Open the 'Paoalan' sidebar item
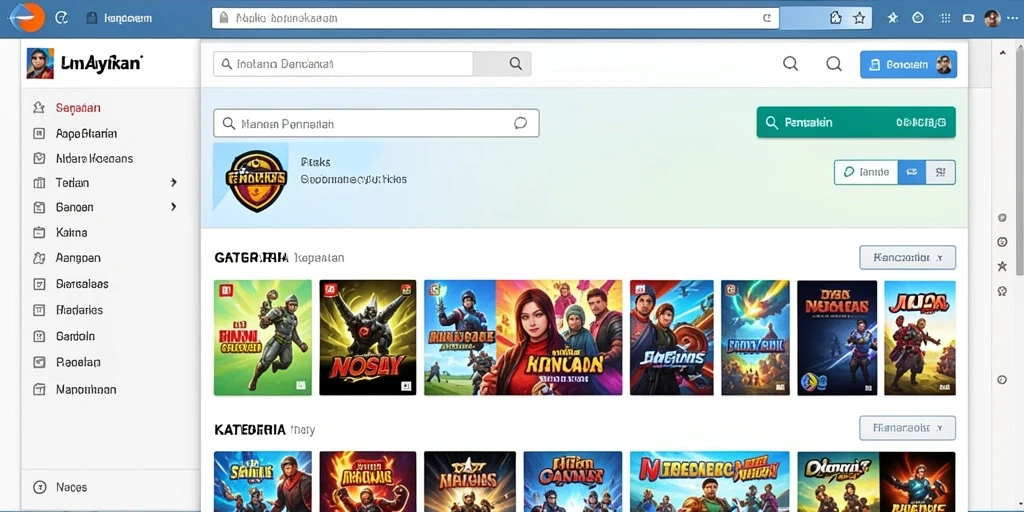 pyautogui.click(x=78, y=362)
